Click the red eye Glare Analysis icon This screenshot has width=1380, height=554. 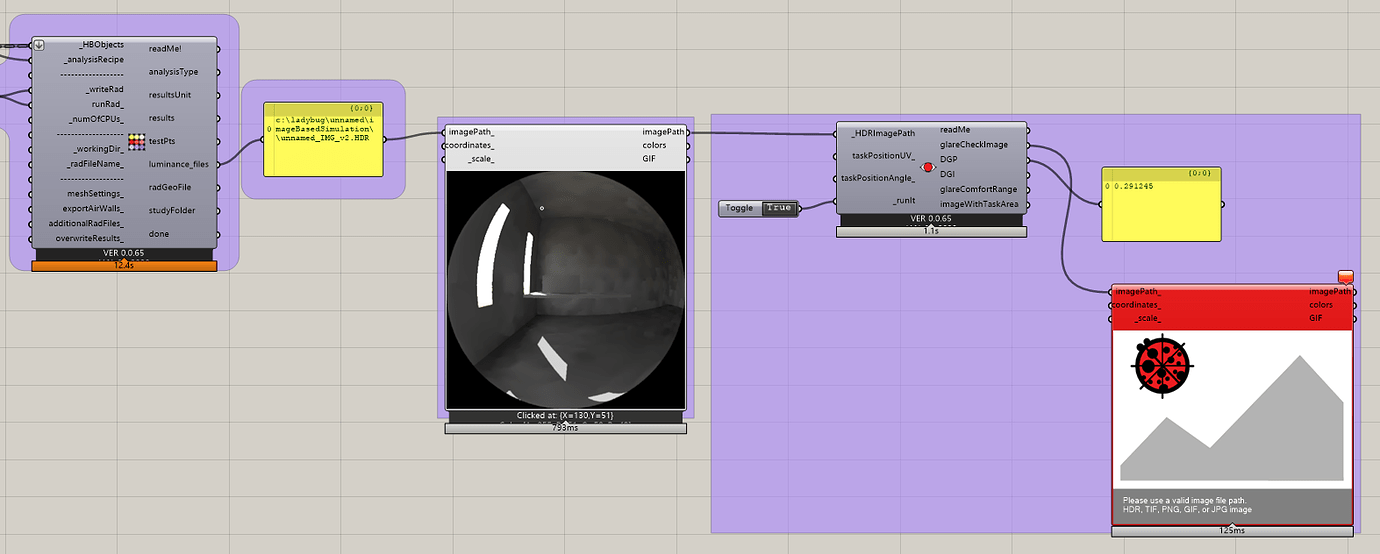pyautogui.click(x=928, y=167)
